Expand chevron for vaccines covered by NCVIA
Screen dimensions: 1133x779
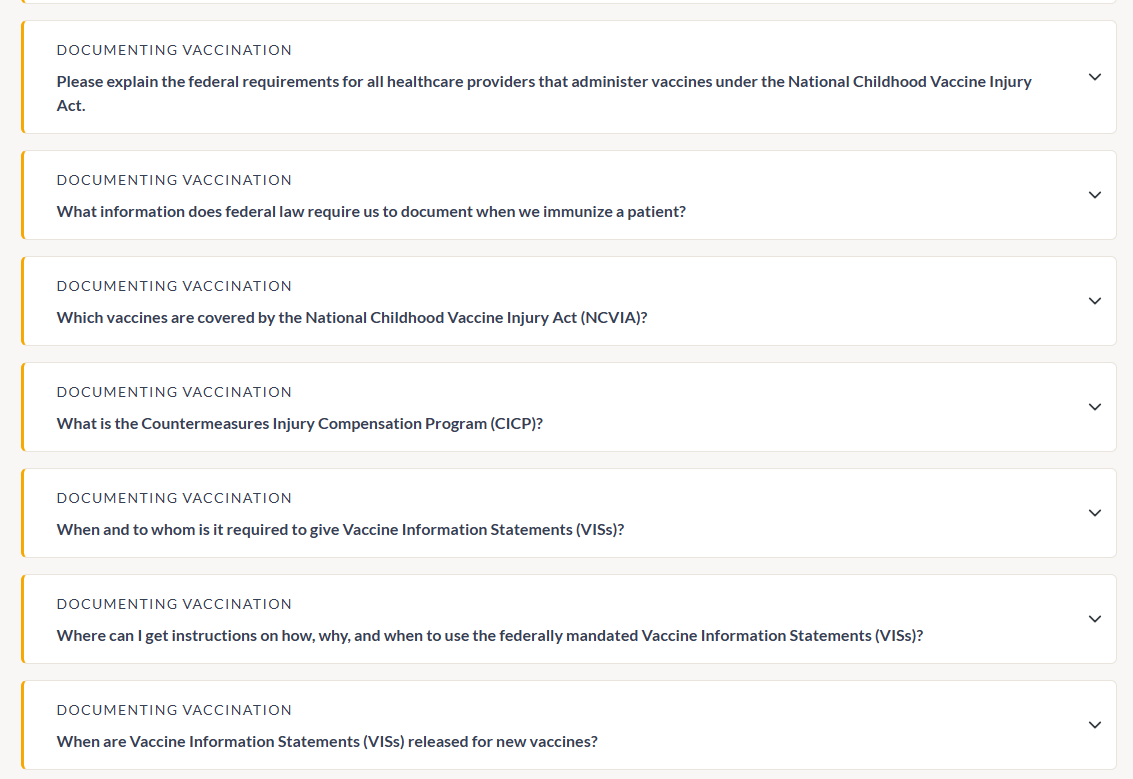[1095, 301]
